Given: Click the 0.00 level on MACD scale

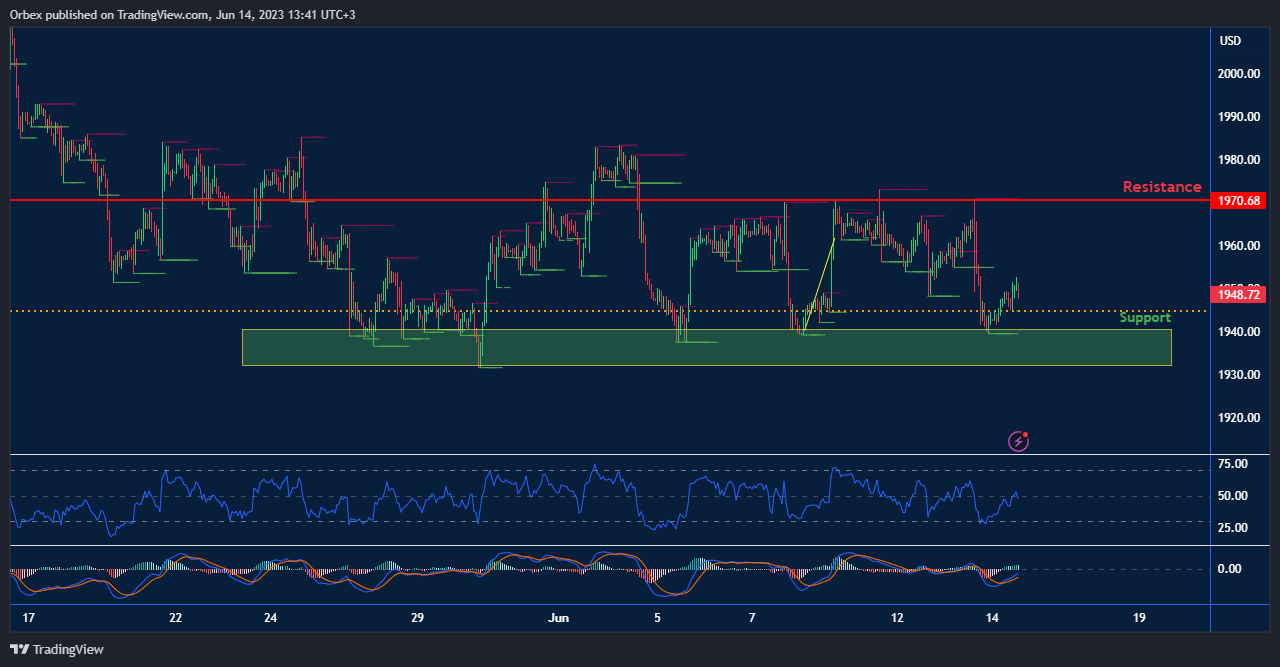Looking at the screenshot, I should point(1229,569).
